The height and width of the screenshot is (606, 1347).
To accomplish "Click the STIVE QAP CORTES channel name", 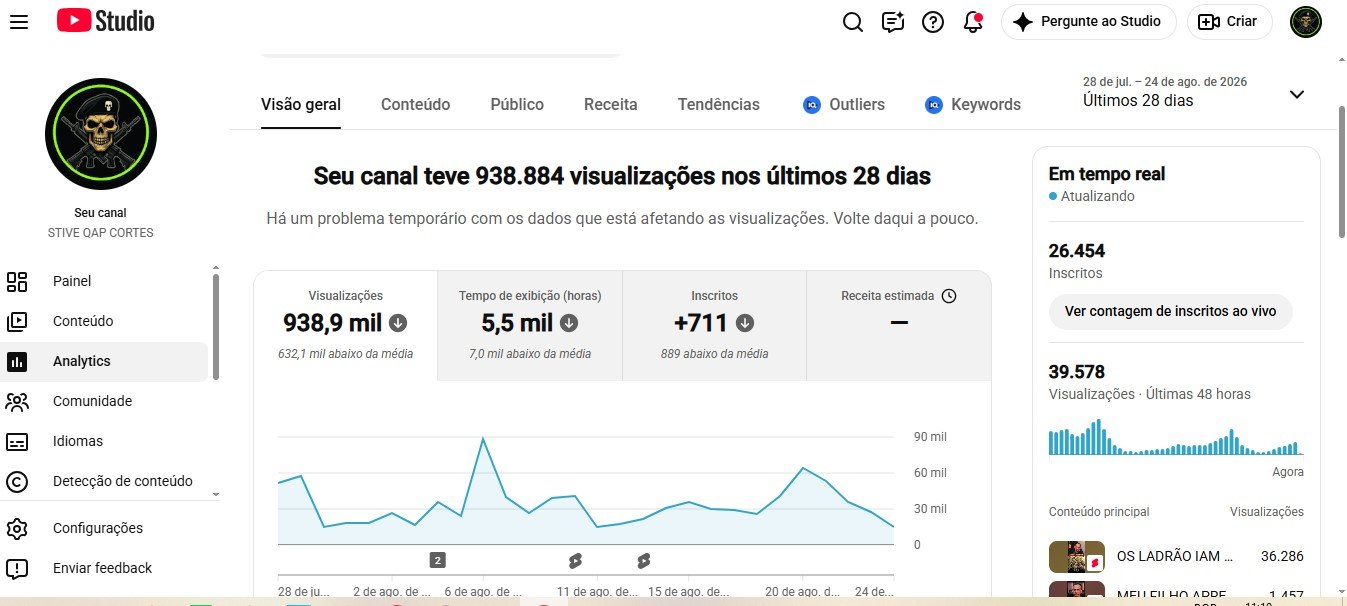I will (x=101, y=233).
